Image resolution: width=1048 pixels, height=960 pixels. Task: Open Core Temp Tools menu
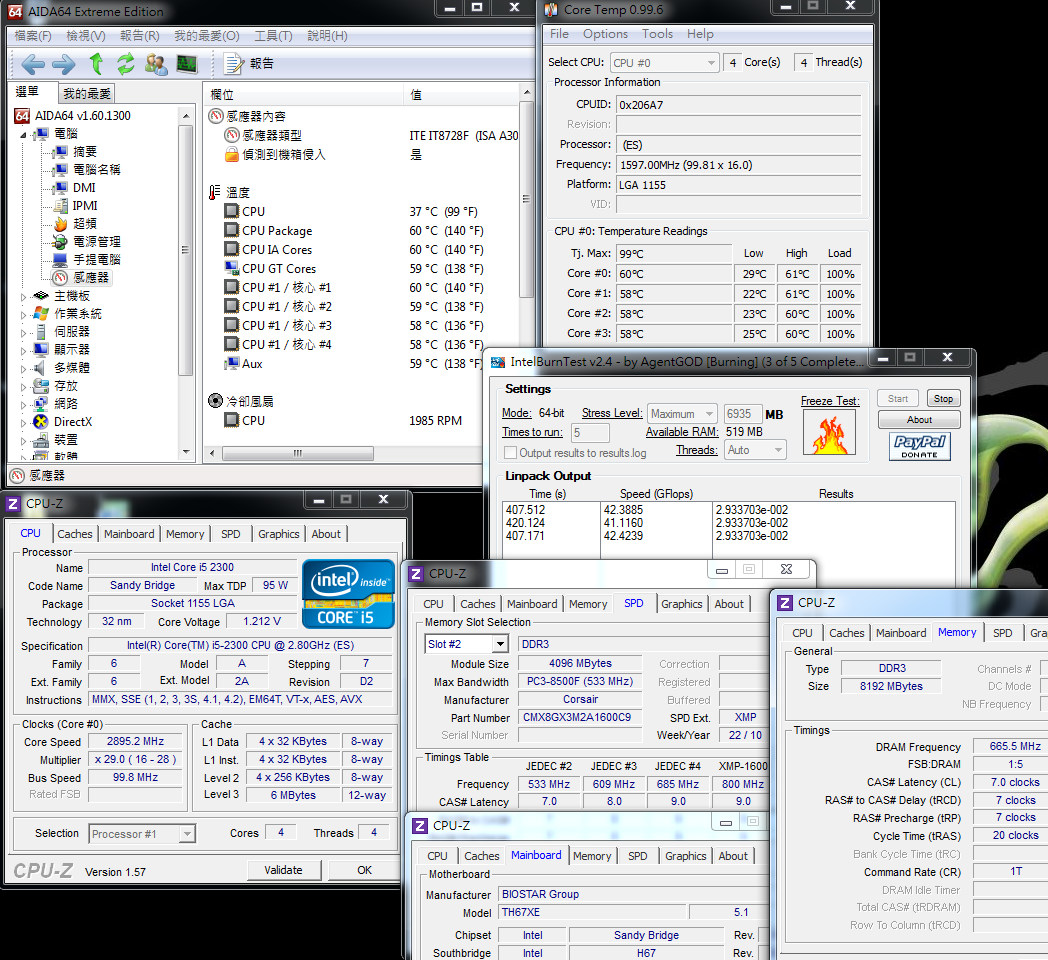point(658,34)
